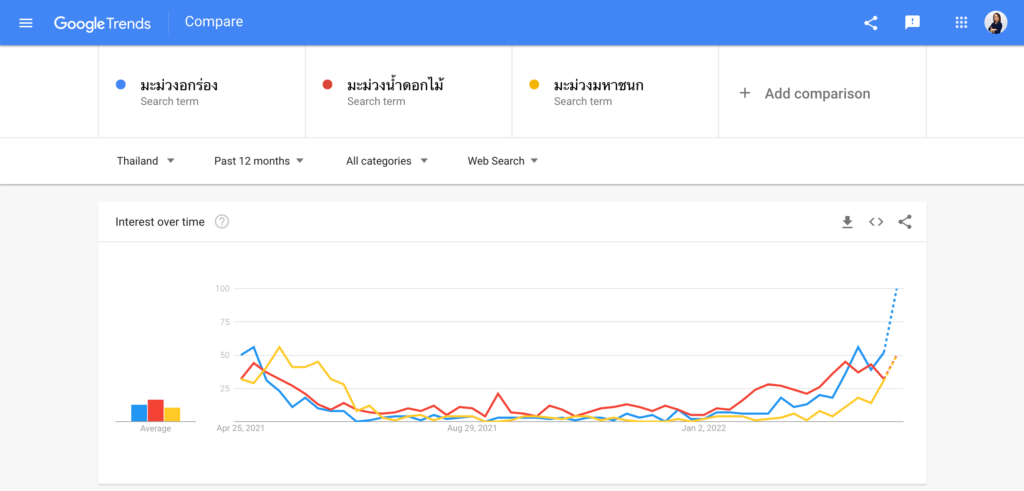This screenshot has height=491, width=1024.
Task: Click the red average bar in the chart
Action: pyautogui.click(x=155, y=411)
